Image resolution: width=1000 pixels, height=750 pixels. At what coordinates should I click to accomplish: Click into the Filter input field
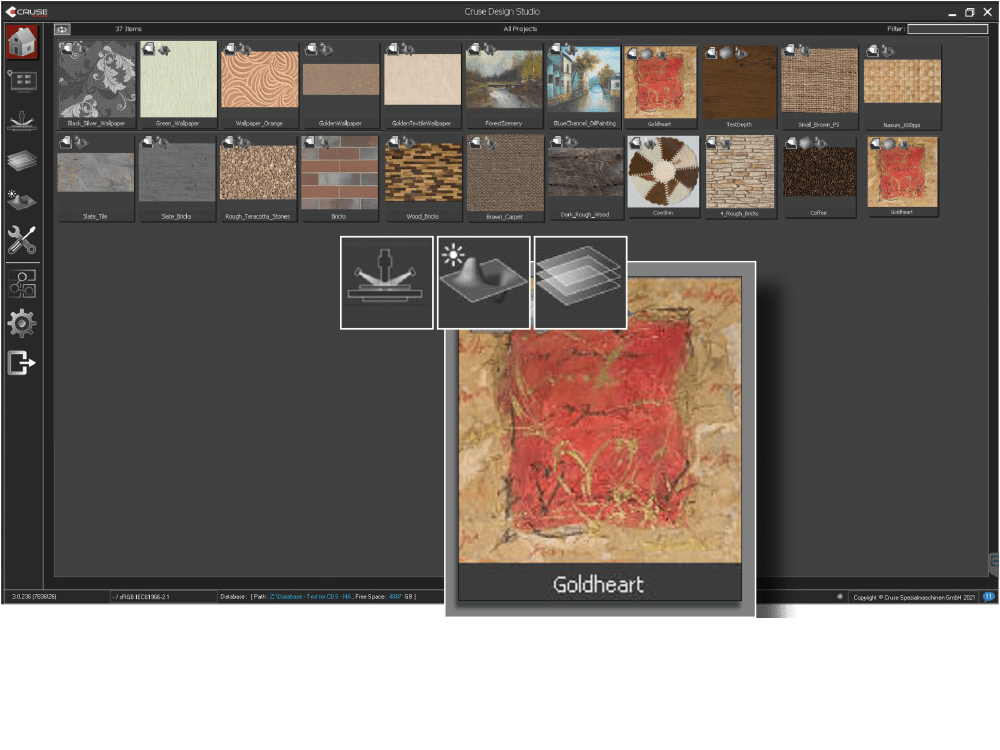948,29
